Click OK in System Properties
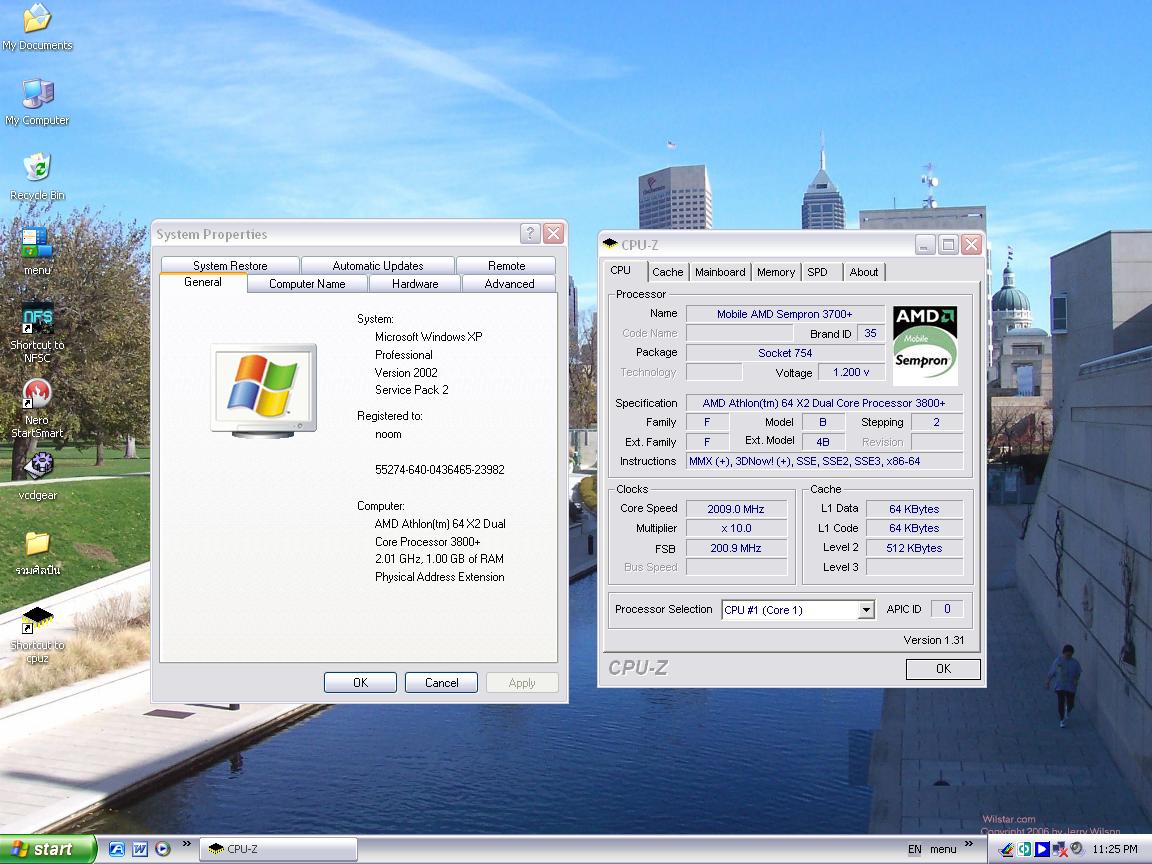Screen dimensions: 1152x864 [x=360, y=683]
